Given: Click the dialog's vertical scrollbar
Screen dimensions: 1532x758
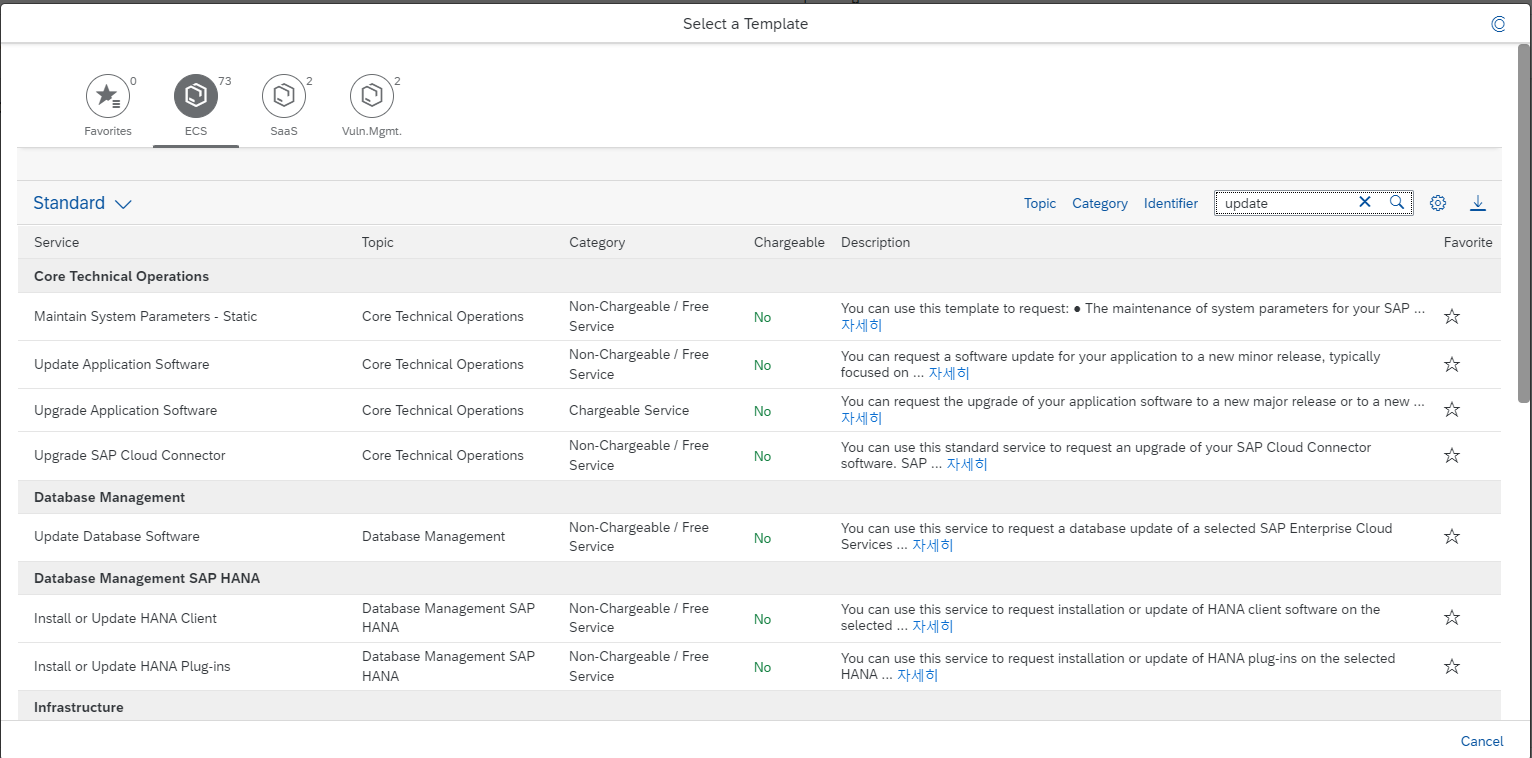Looking at the screenshot, I should [x=1524, y=223].
